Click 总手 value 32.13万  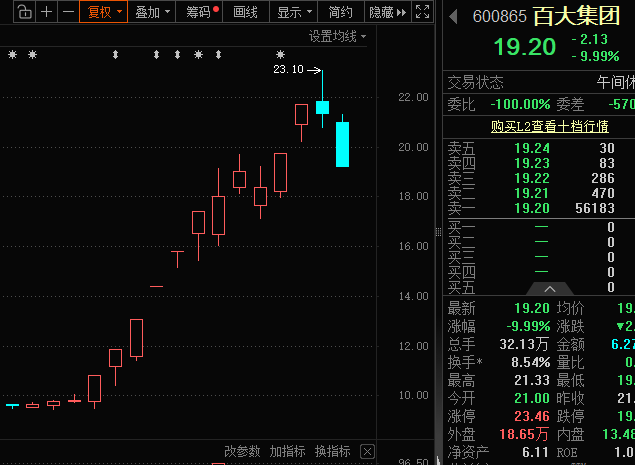click(524, 344)
